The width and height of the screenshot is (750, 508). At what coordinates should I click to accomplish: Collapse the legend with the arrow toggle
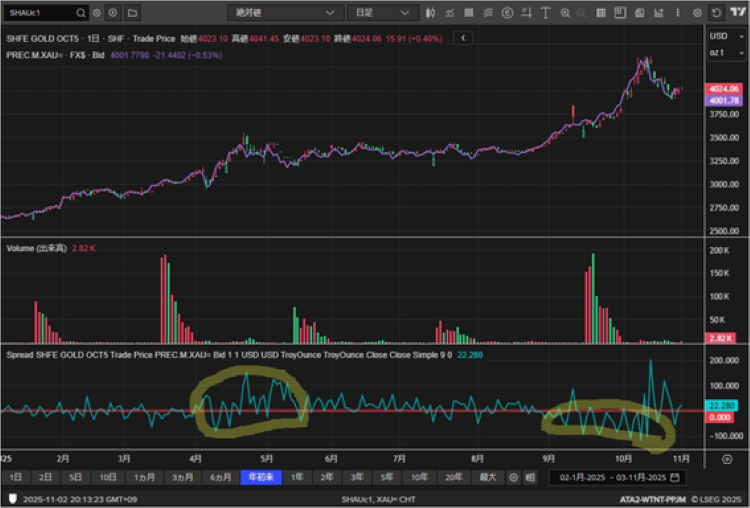tap(463, 37)
